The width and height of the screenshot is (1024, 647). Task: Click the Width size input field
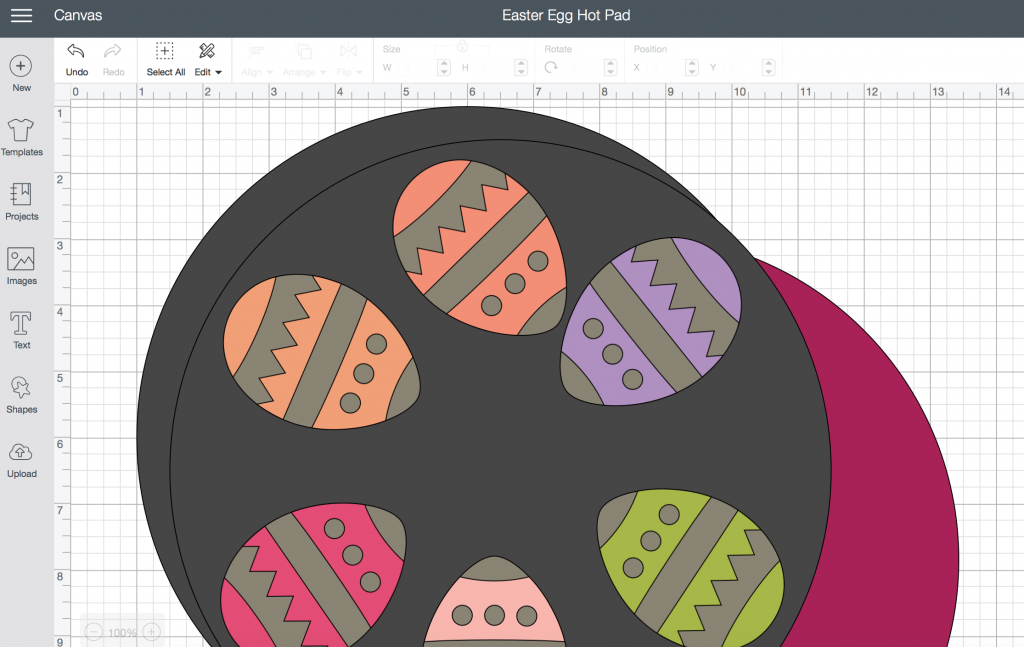418,67
